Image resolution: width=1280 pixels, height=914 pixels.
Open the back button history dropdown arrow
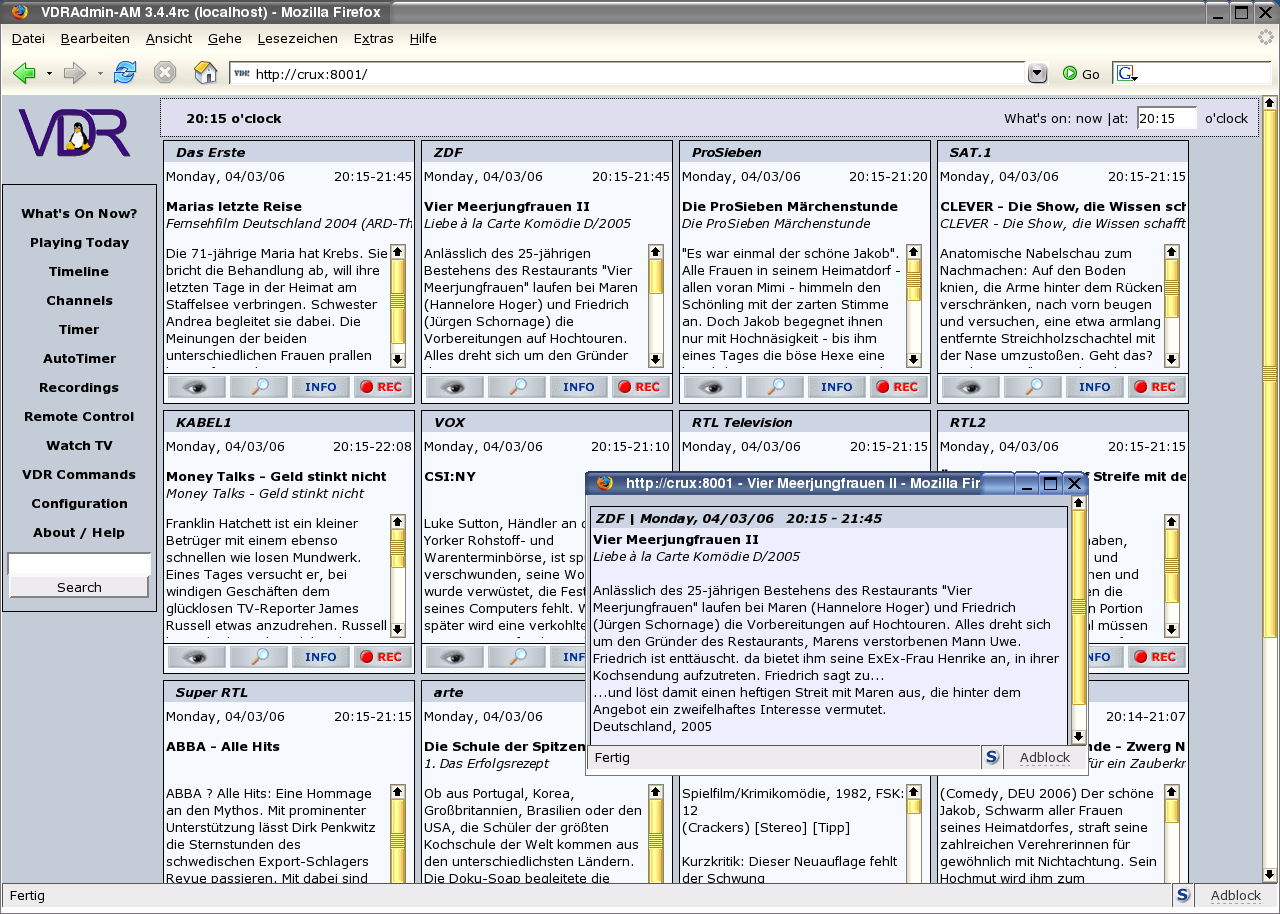tap(49, 73)
